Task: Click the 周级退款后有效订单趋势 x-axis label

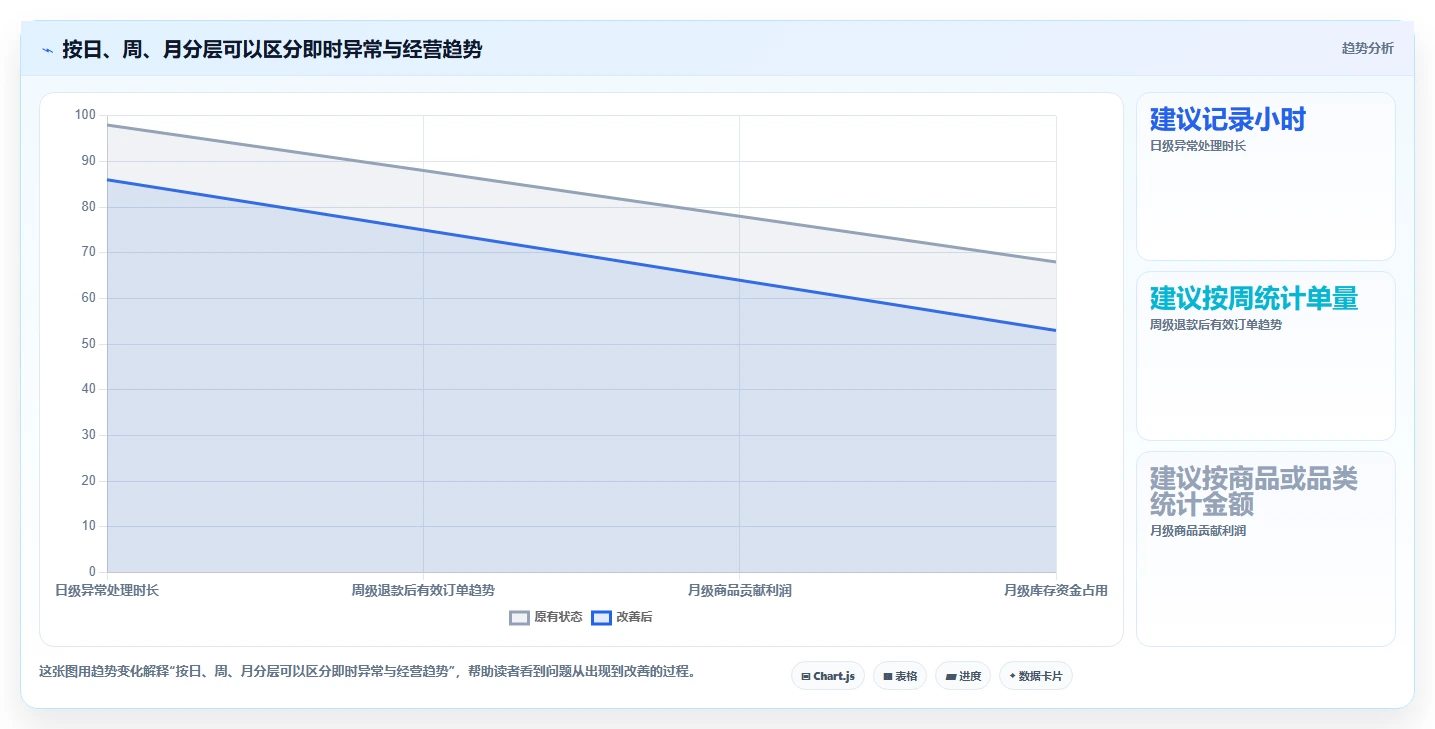Action: pyautogui.click(x=423, y=591)
